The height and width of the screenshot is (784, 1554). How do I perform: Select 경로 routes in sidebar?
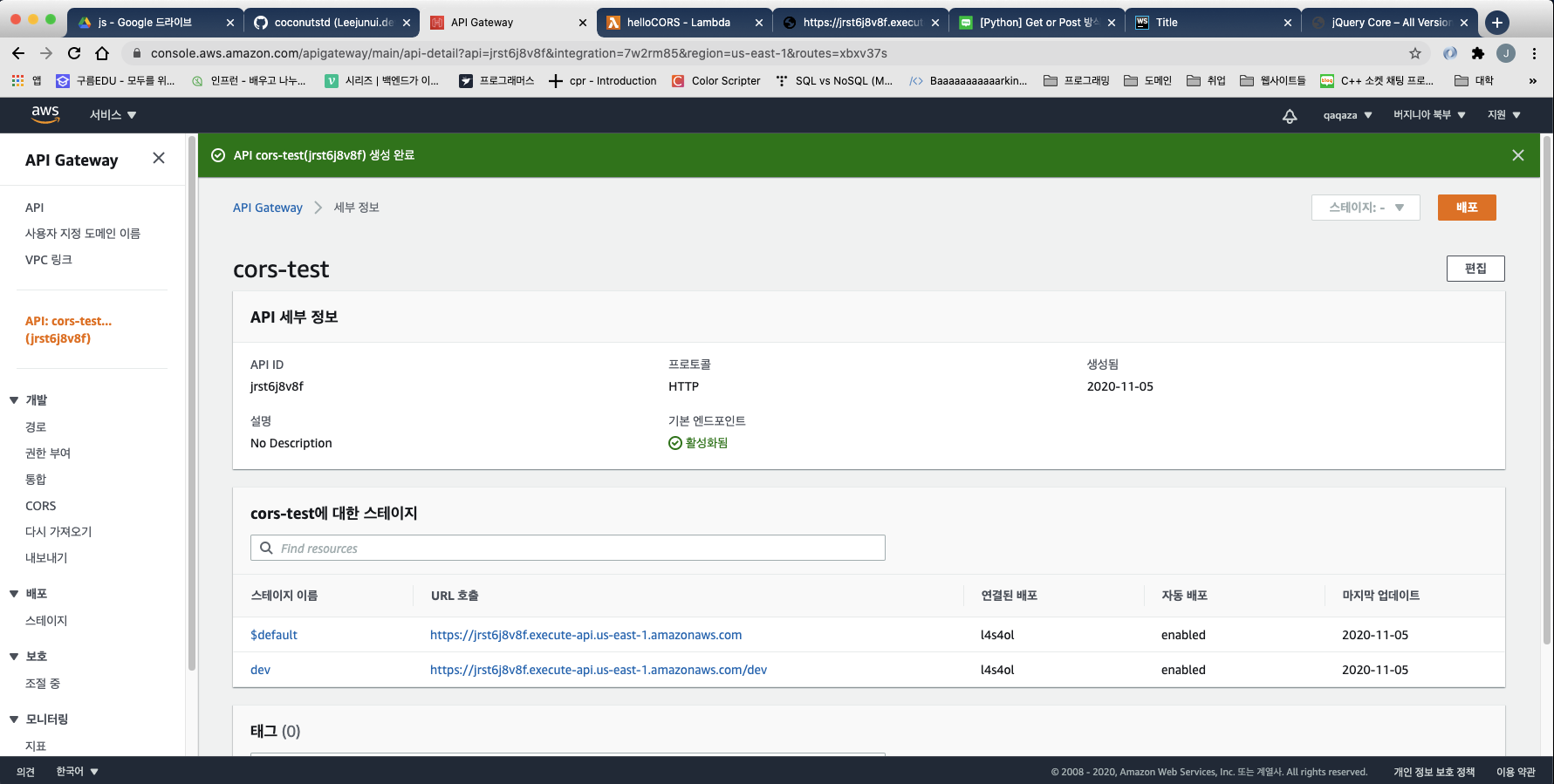(36, 427)
